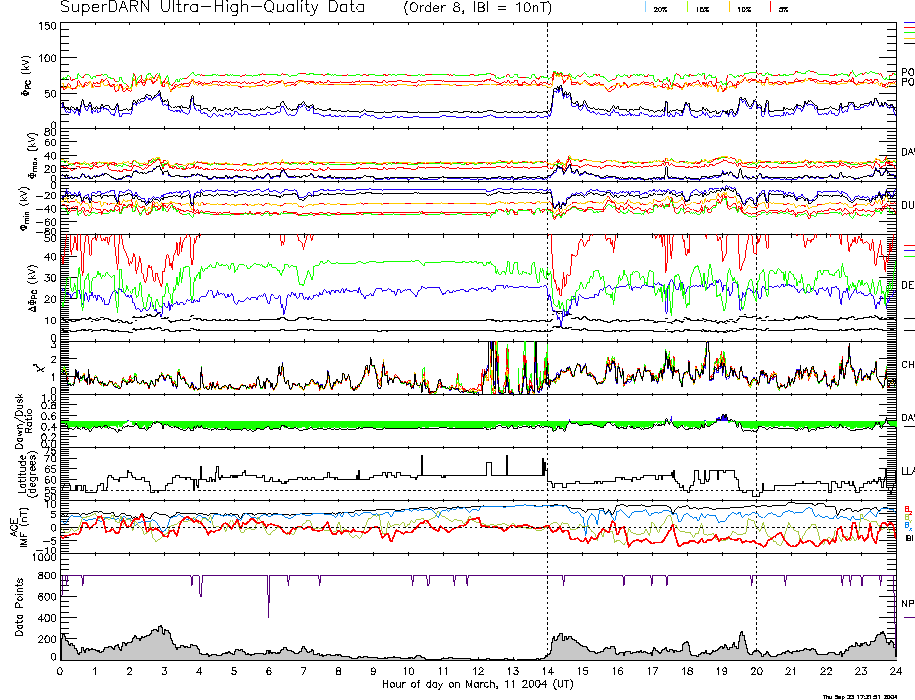Click the green 15% legend line

[688, 8]
